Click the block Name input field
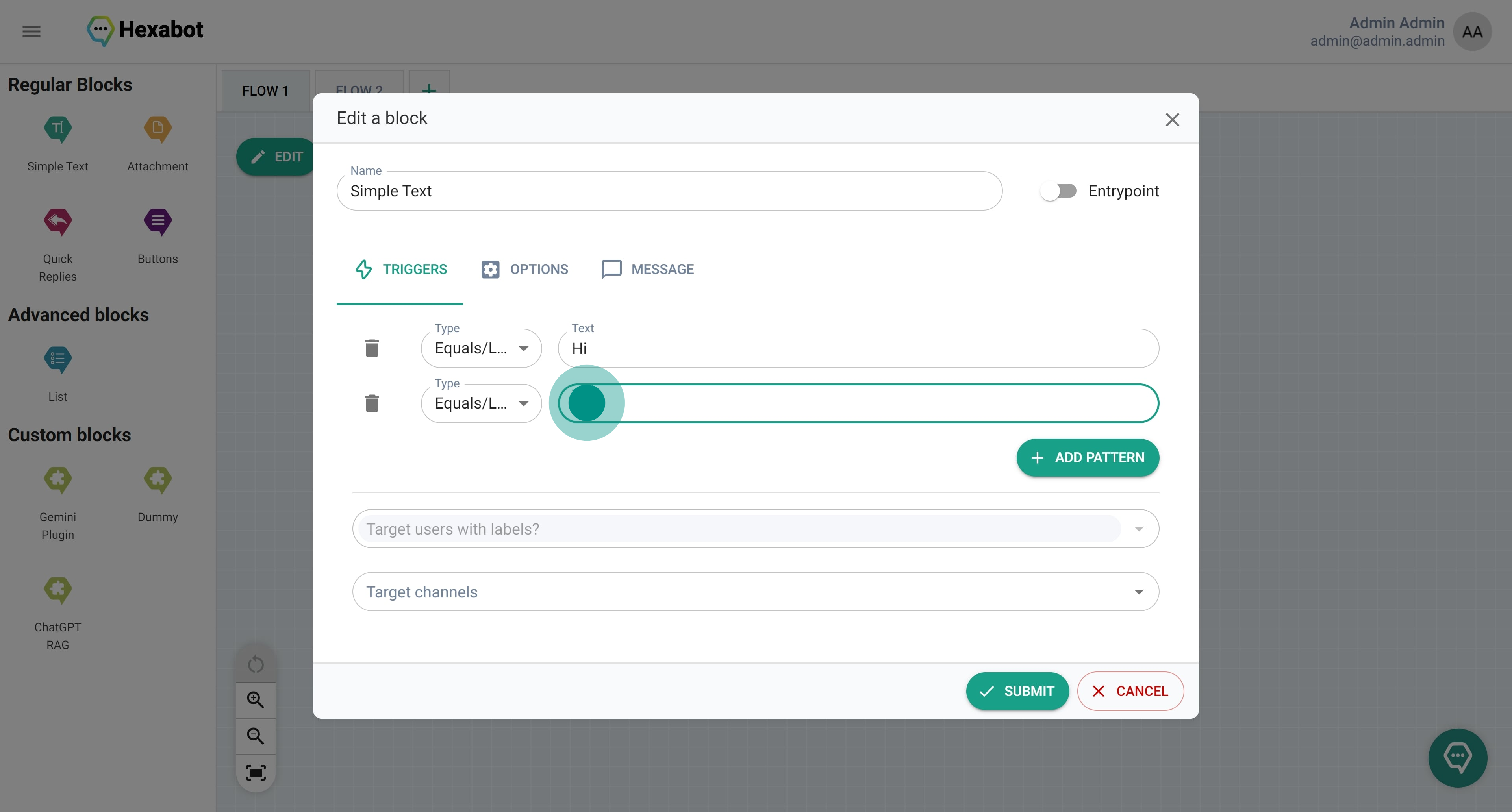 pos(669,191)
